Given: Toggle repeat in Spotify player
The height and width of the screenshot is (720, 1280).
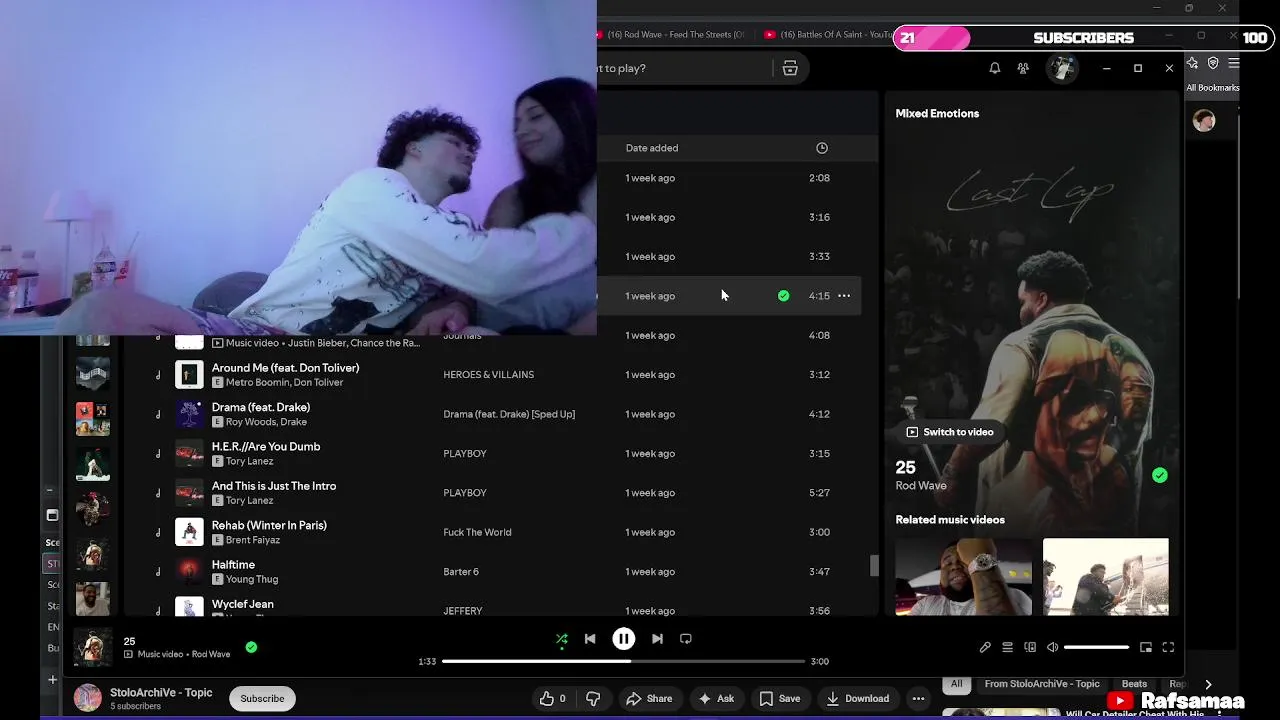Looking at the screenshot, I should coord(686,639).
